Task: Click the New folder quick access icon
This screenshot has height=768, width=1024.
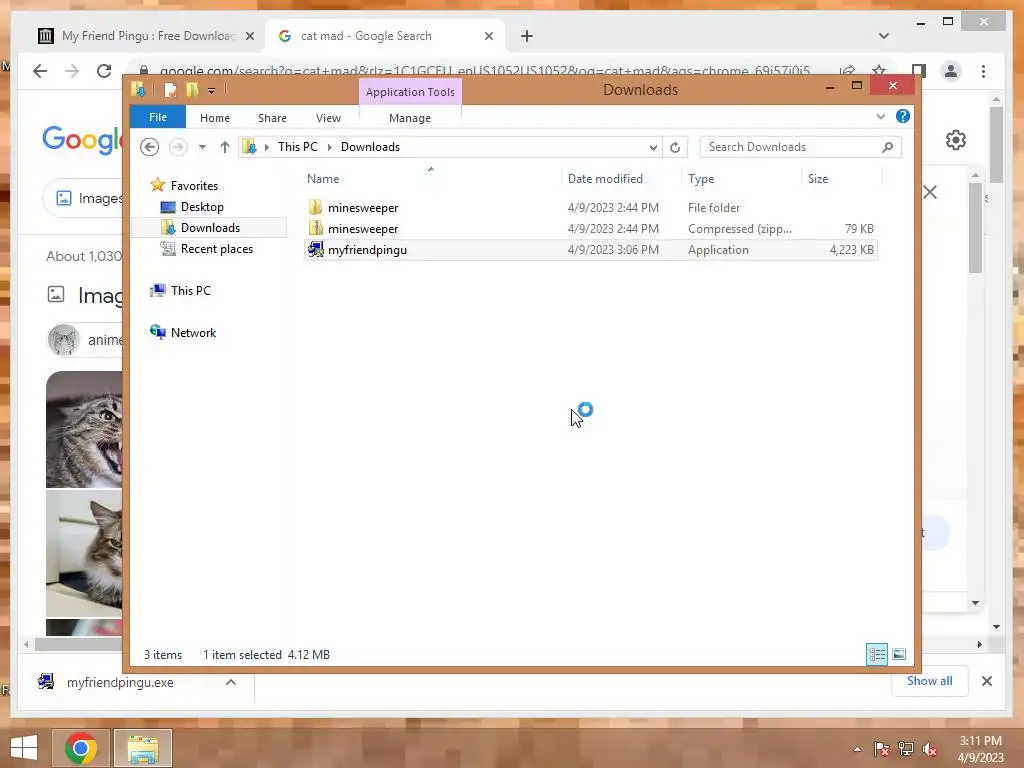Action: tap(192, 90)
